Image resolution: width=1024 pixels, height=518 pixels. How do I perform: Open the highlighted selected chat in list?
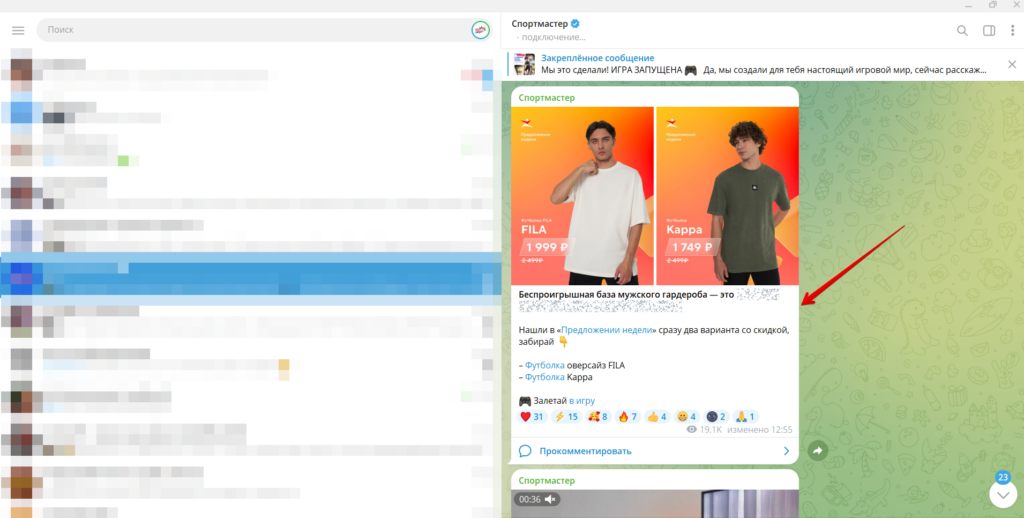[x=250, y=278]
